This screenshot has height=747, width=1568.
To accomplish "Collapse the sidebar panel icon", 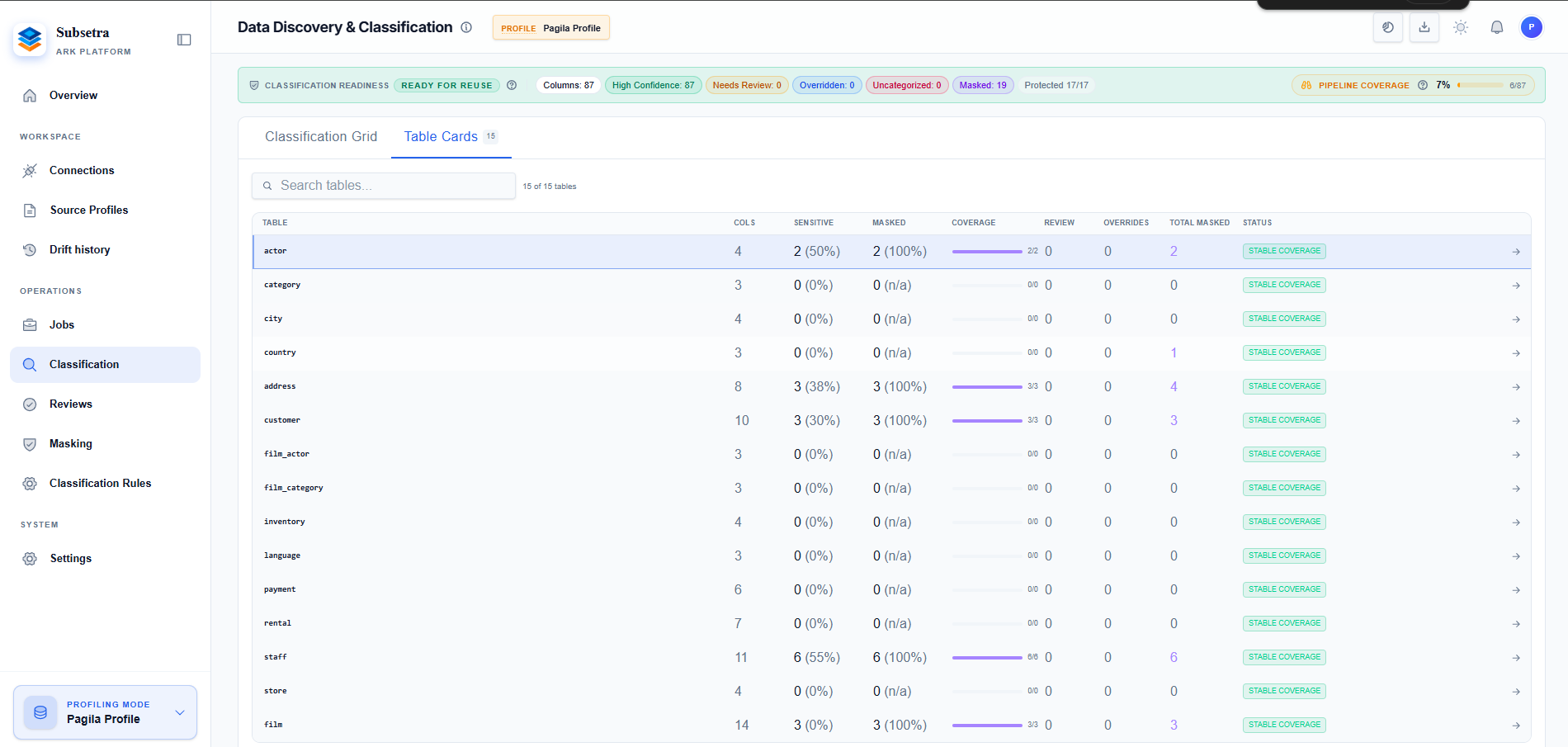I will tap(184, 40).
